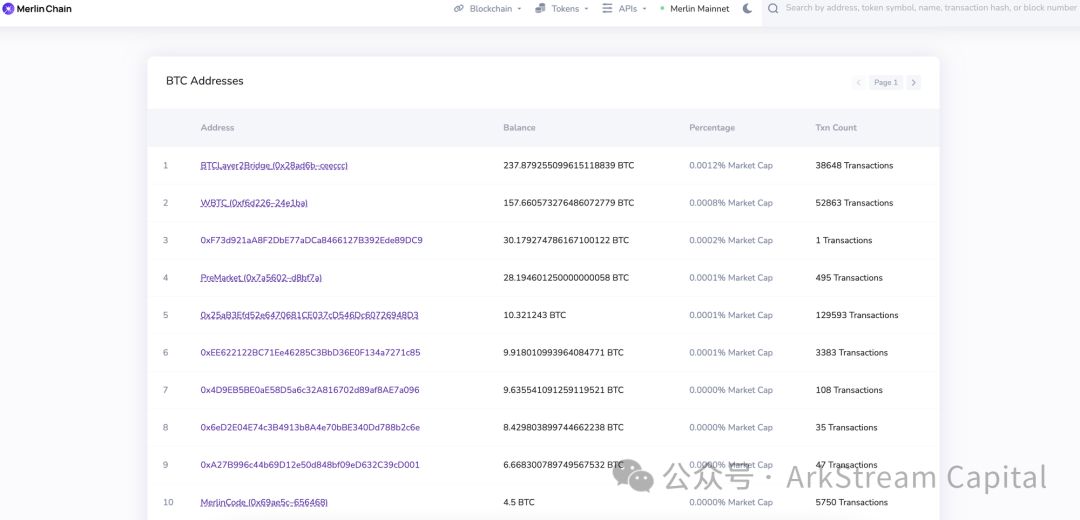Viewport: 1080px width, 520px height.
Task: Click 35 Transactions count
Action: [x=847, y=427]
